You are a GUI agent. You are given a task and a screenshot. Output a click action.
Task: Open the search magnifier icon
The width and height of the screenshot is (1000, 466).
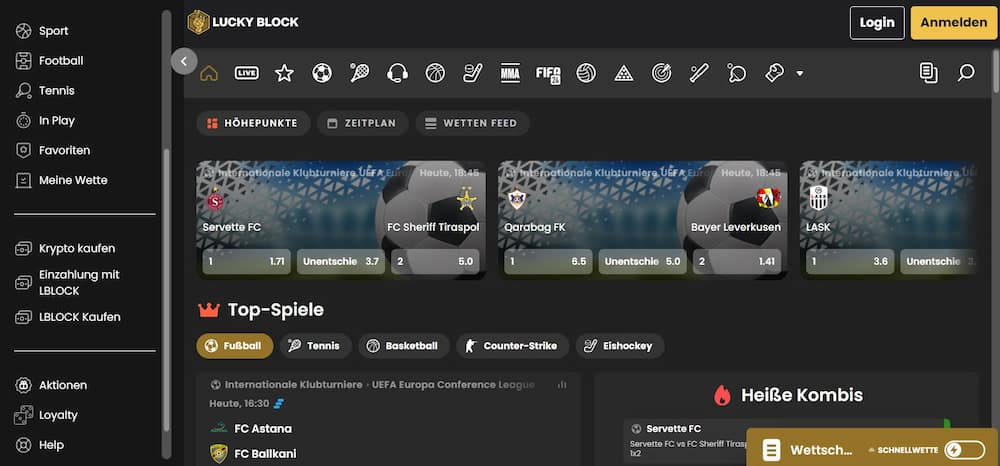966,73
